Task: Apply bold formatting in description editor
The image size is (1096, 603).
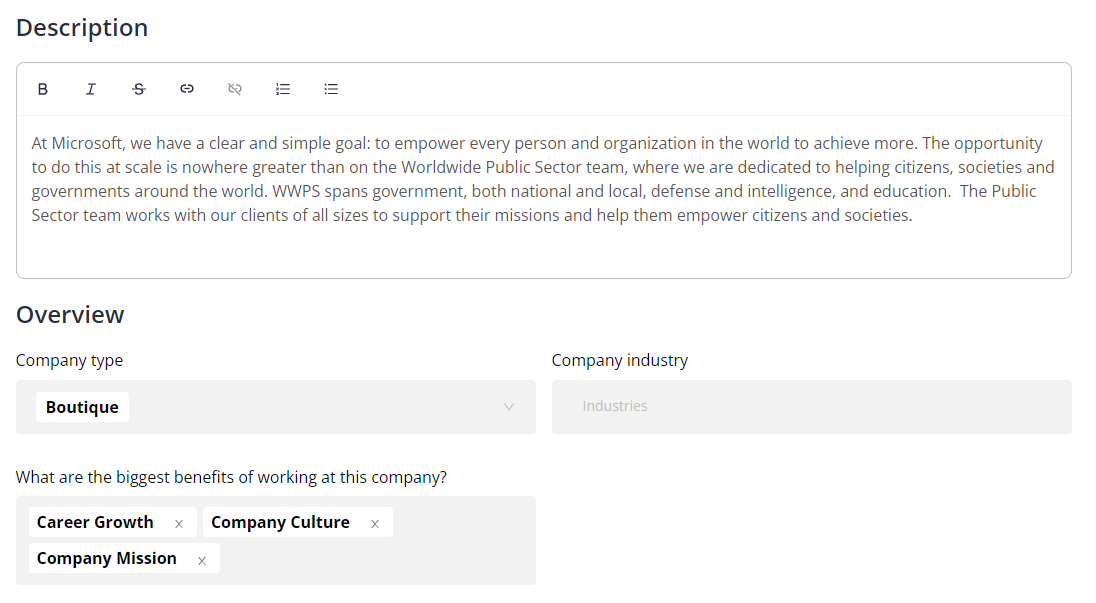Action: pyautogui.click(x=43, y=89)
